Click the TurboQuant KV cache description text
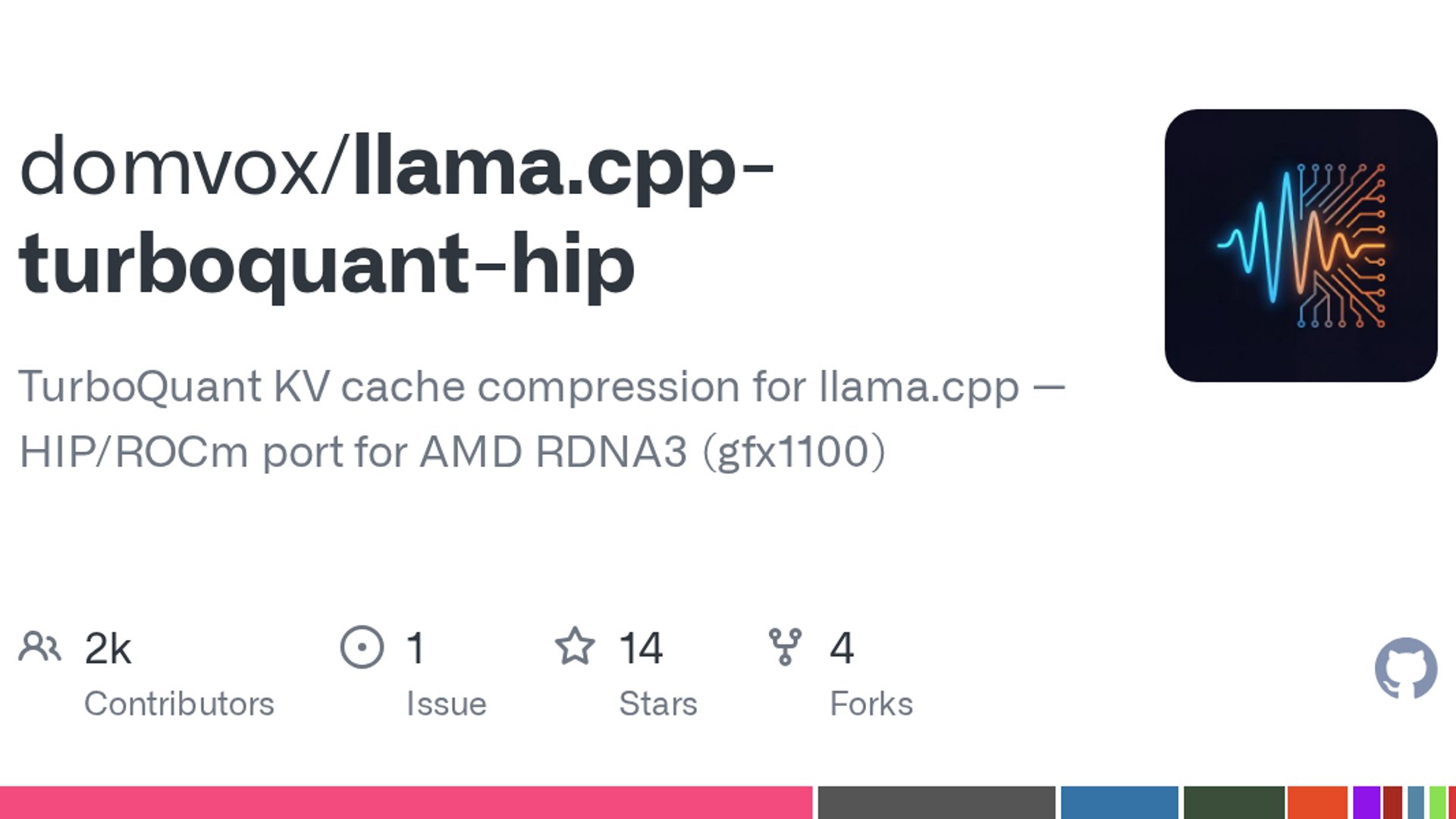The image size is (1456, 819). [541, 419]
